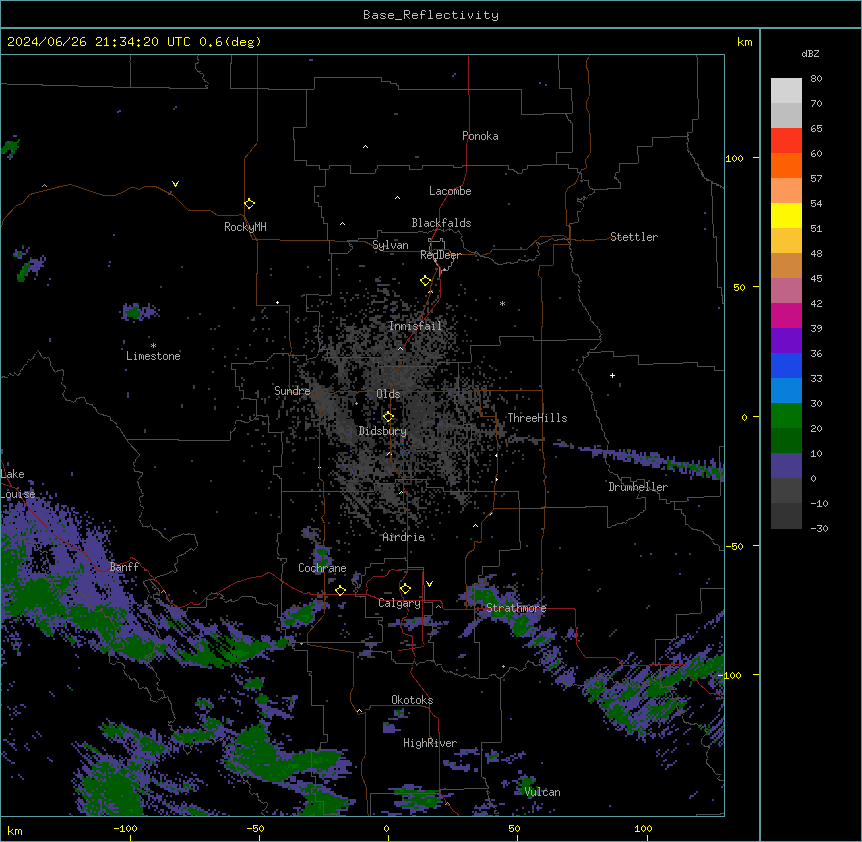The height and width of the screenshot is (842, 862).
Task: Click the dBZ legend heading
Action: 810,53
